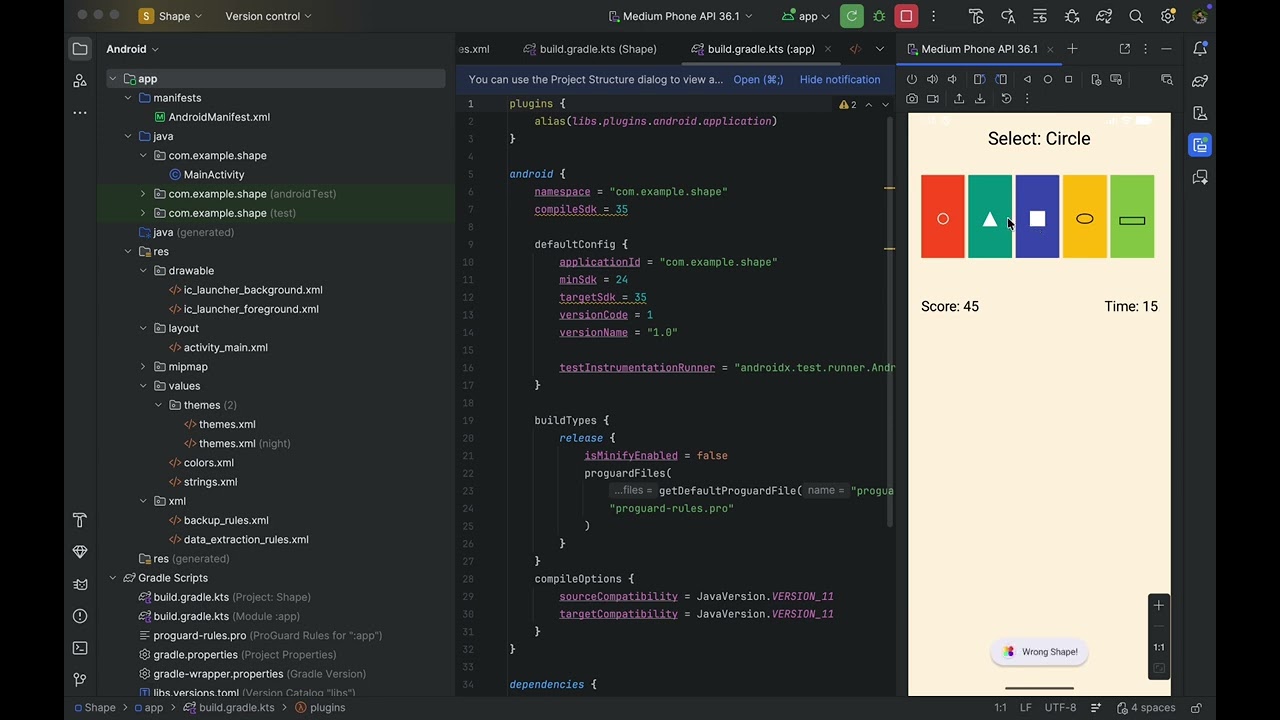Screen dimensions: 1280x720
Task: Open IDE settings gear
Action: pos(1168,16)
